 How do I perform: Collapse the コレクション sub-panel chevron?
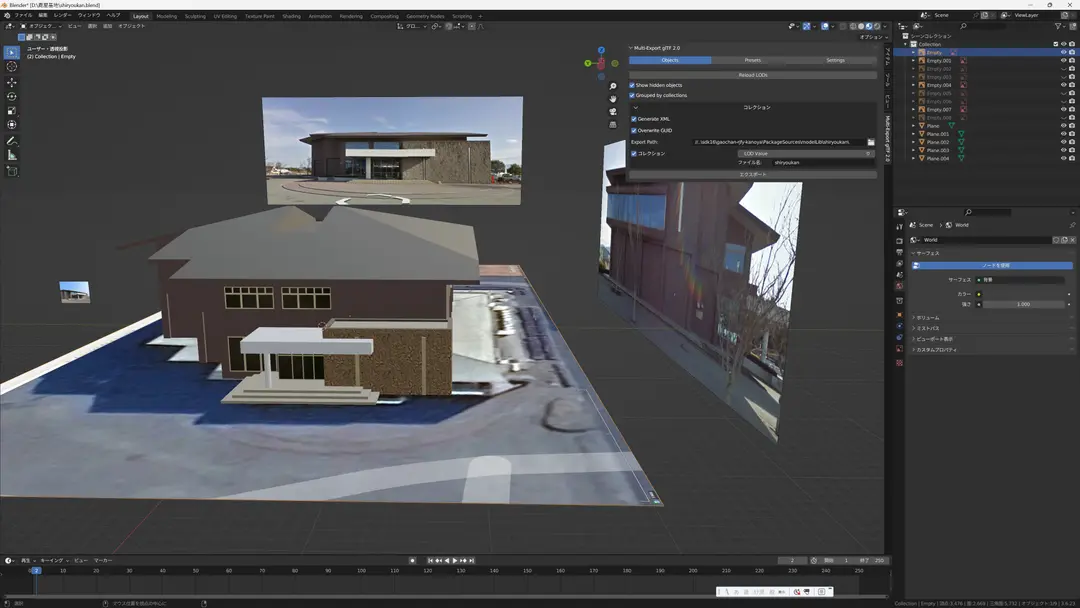pos(636,107)
